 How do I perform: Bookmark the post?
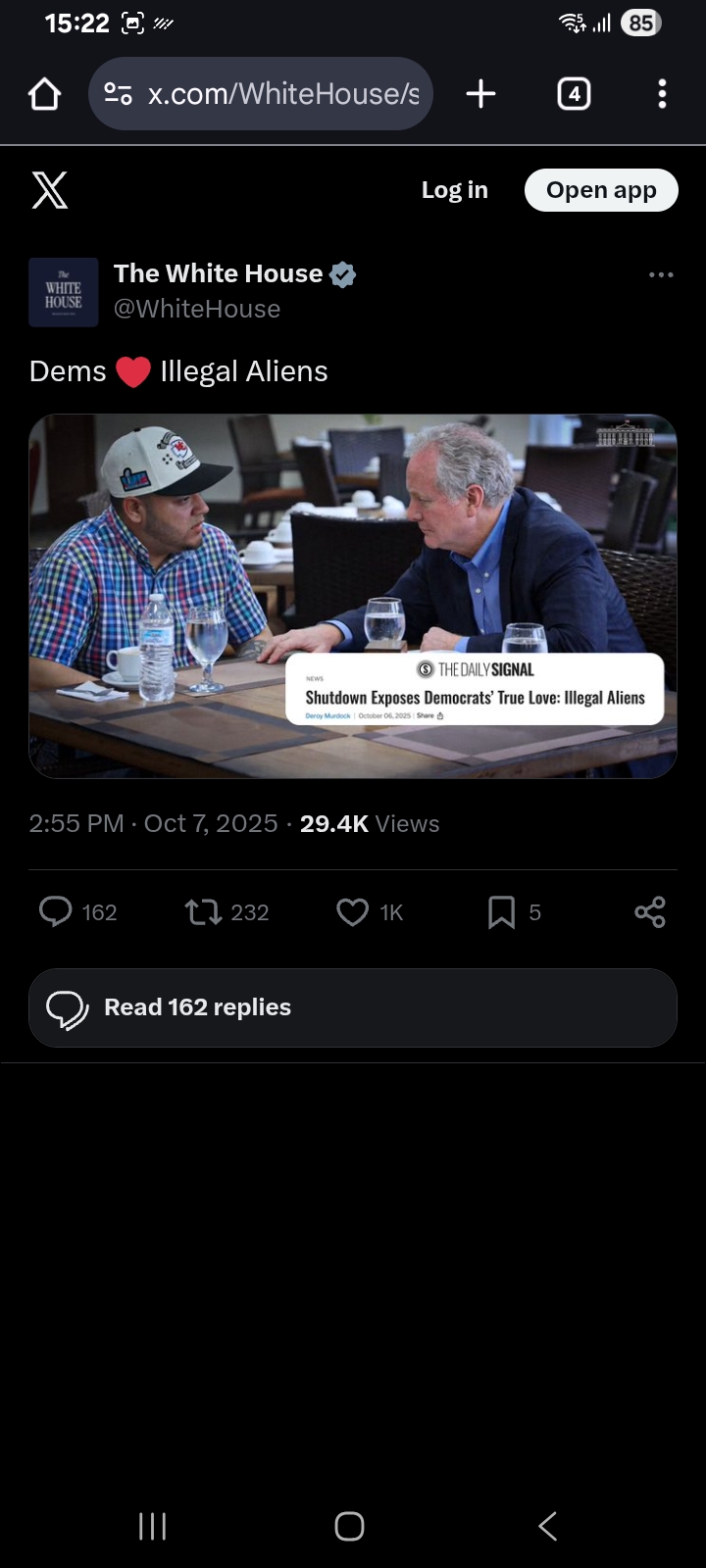pyautogui.click(x=501, y=912)
